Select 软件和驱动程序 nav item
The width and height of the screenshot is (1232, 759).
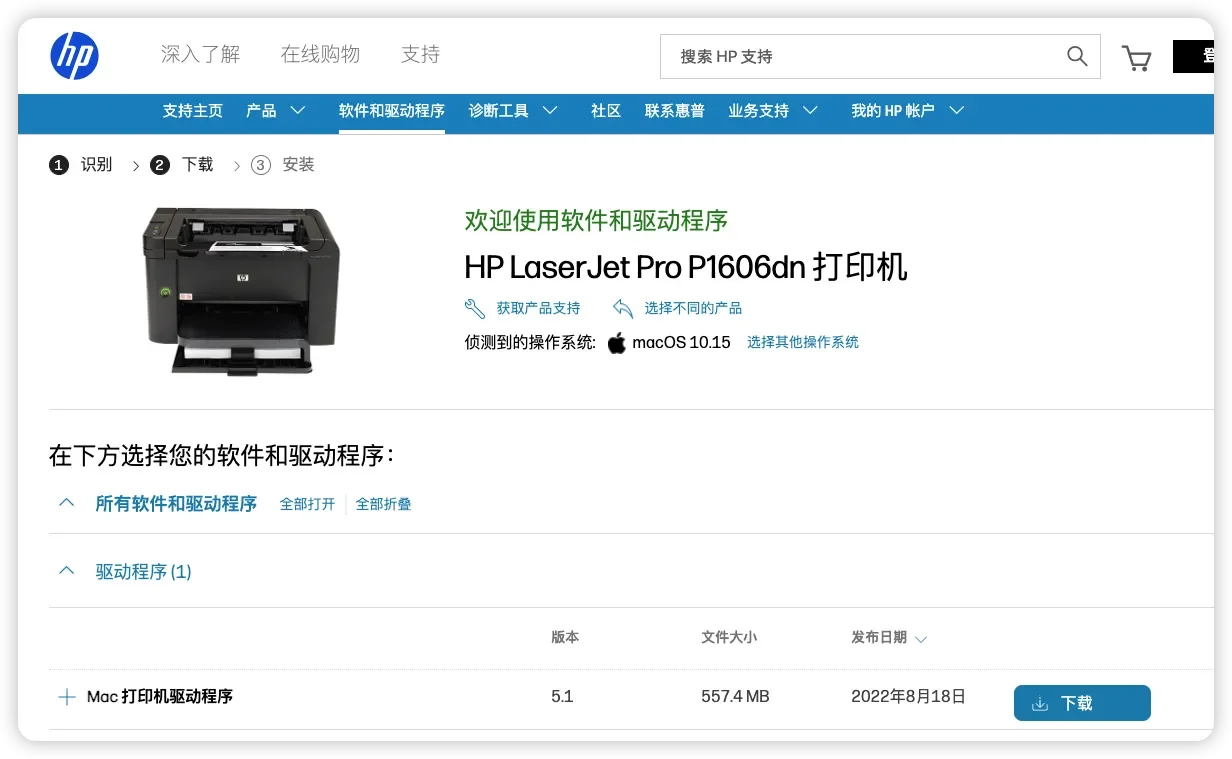392,111
